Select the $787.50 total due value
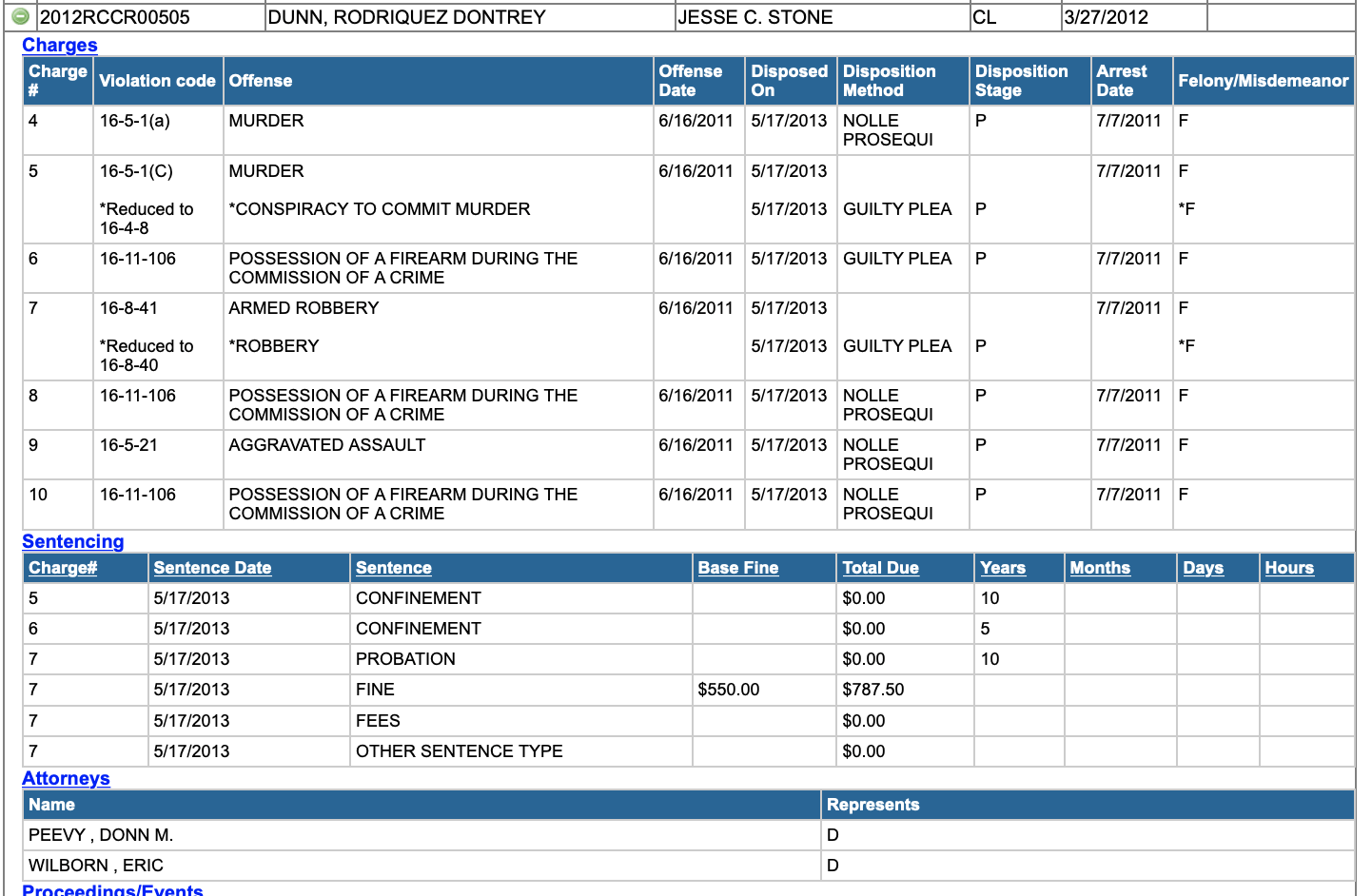Image resolution: width=1372 pixels, height=896 pixels. tap(873, 690)
